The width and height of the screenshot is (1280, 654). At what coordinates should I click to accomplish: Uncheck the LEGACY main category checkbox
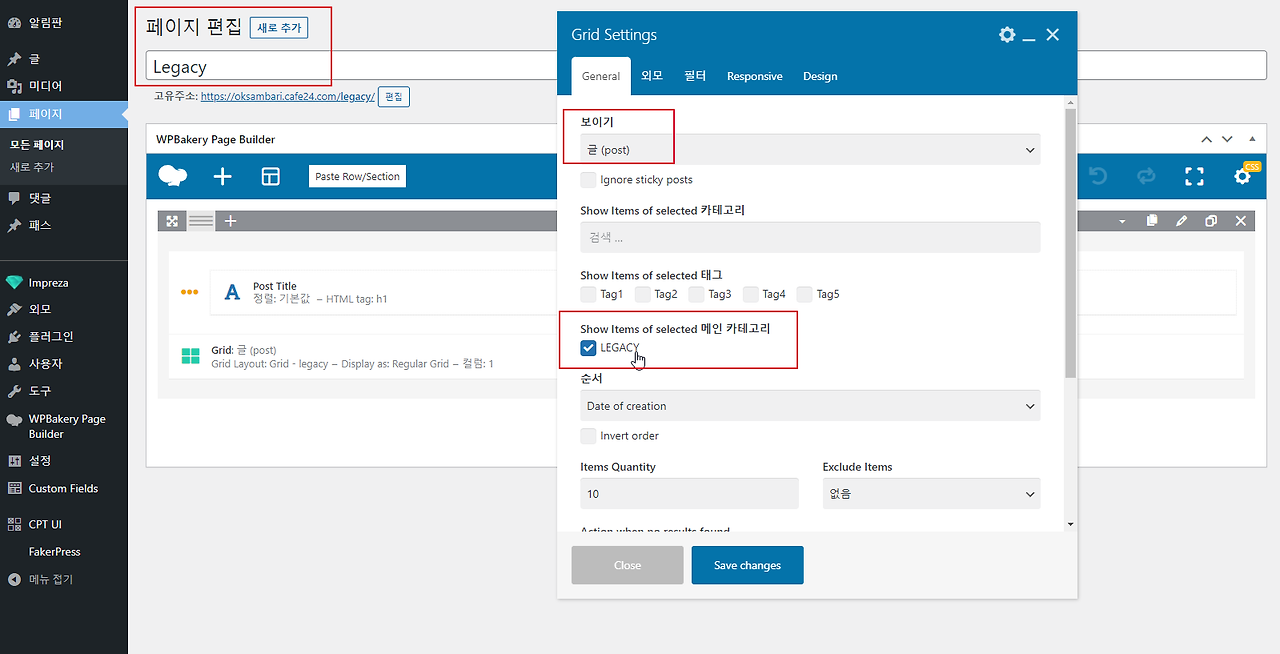coord(589,348)
